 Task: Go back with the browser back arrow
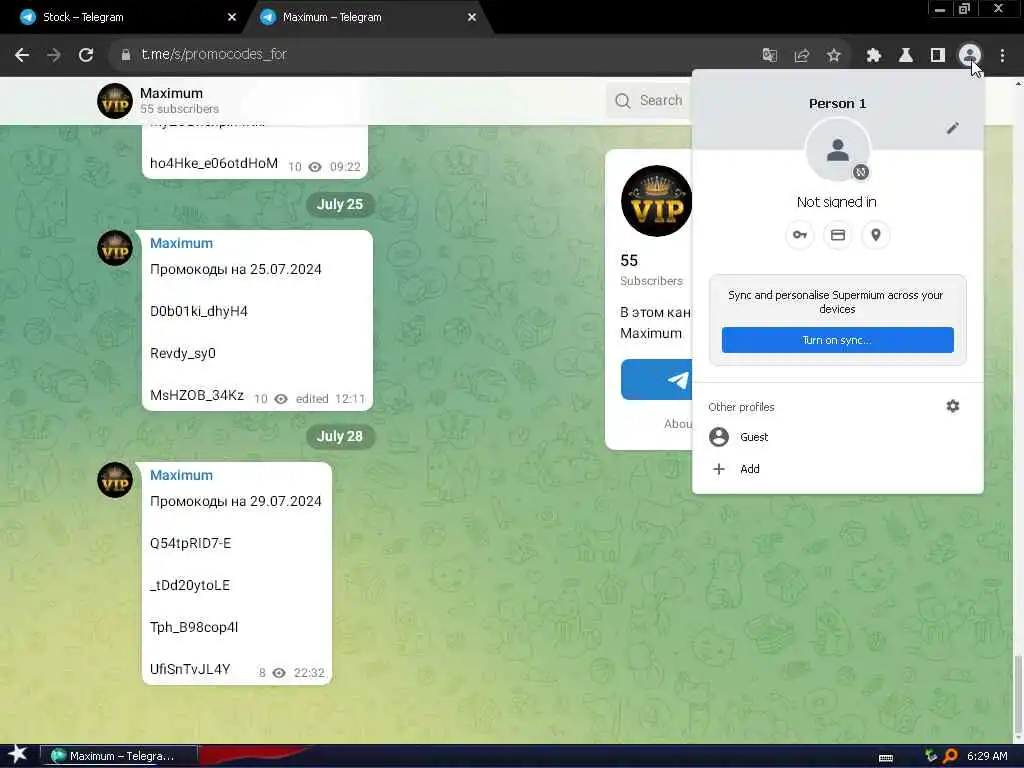(22, 55)
